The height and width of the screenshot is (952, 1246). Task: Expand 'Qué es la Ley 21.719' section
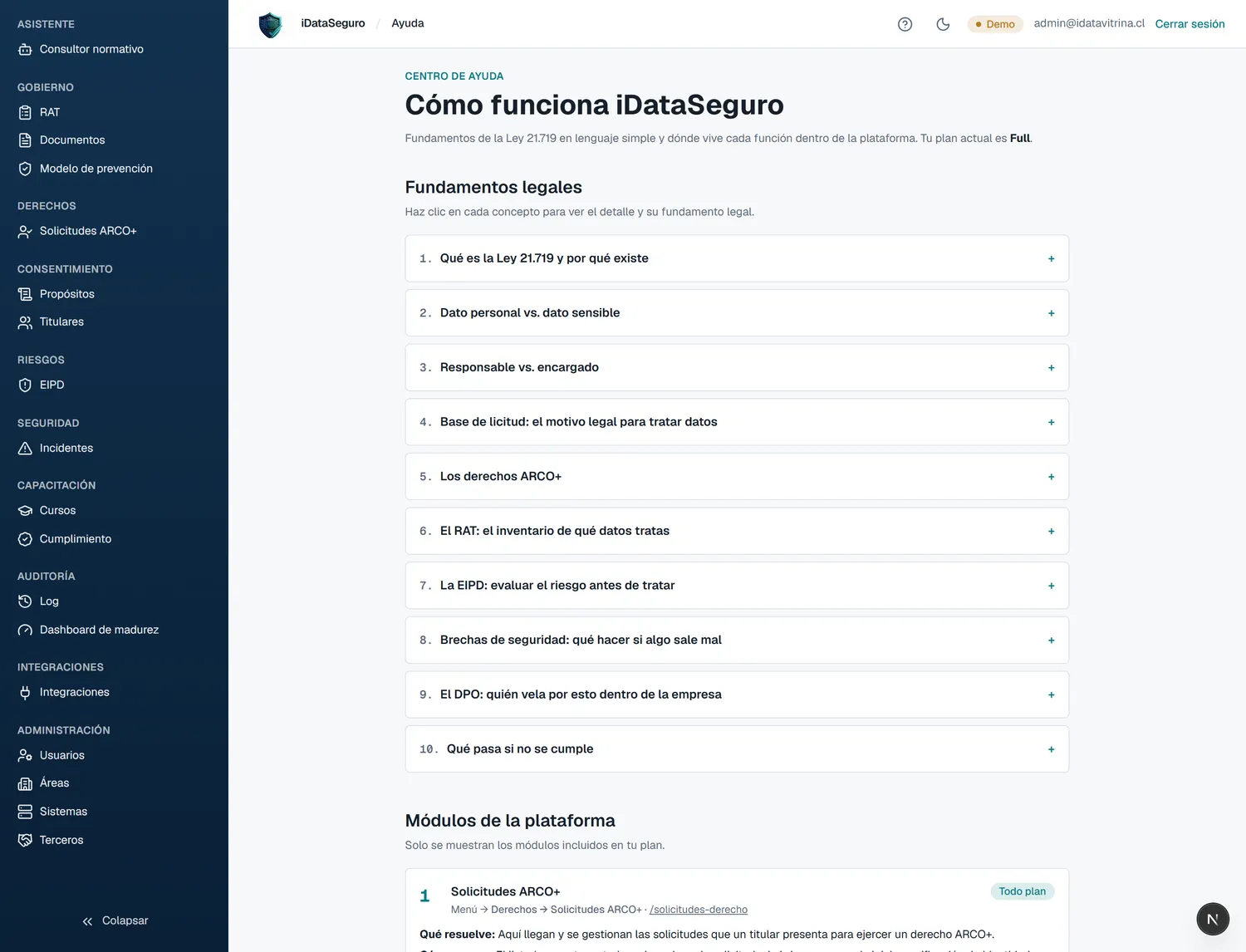click(737, 258)
